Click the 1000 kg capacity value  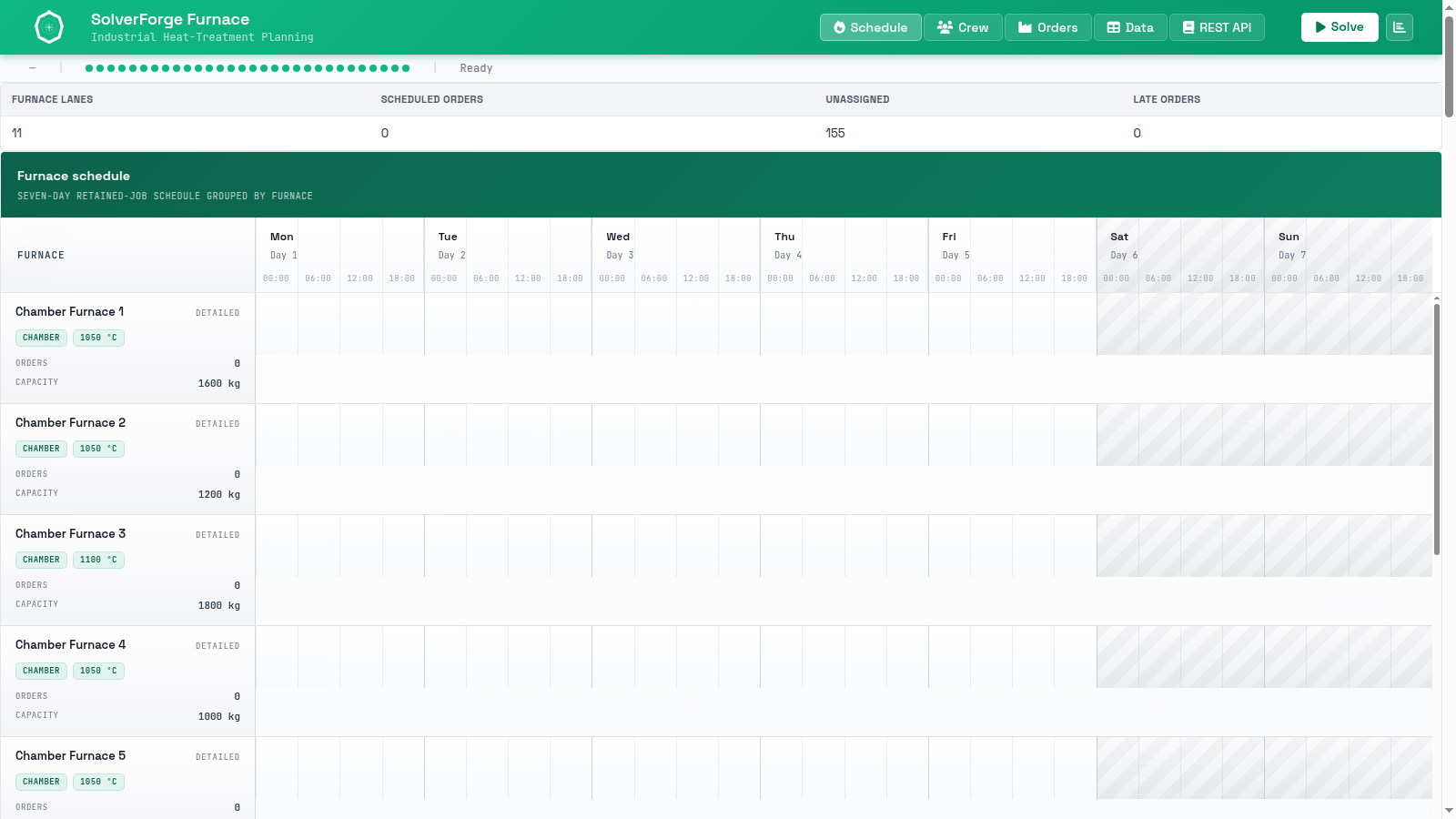click(x=219, y=716)
